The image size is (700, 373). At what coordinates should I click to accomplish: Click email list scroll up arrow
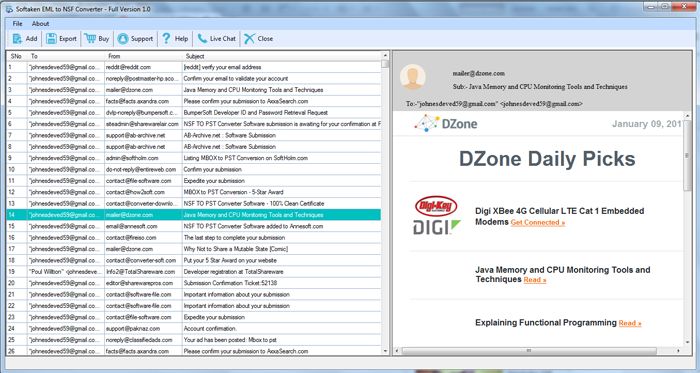pos(385,56)
